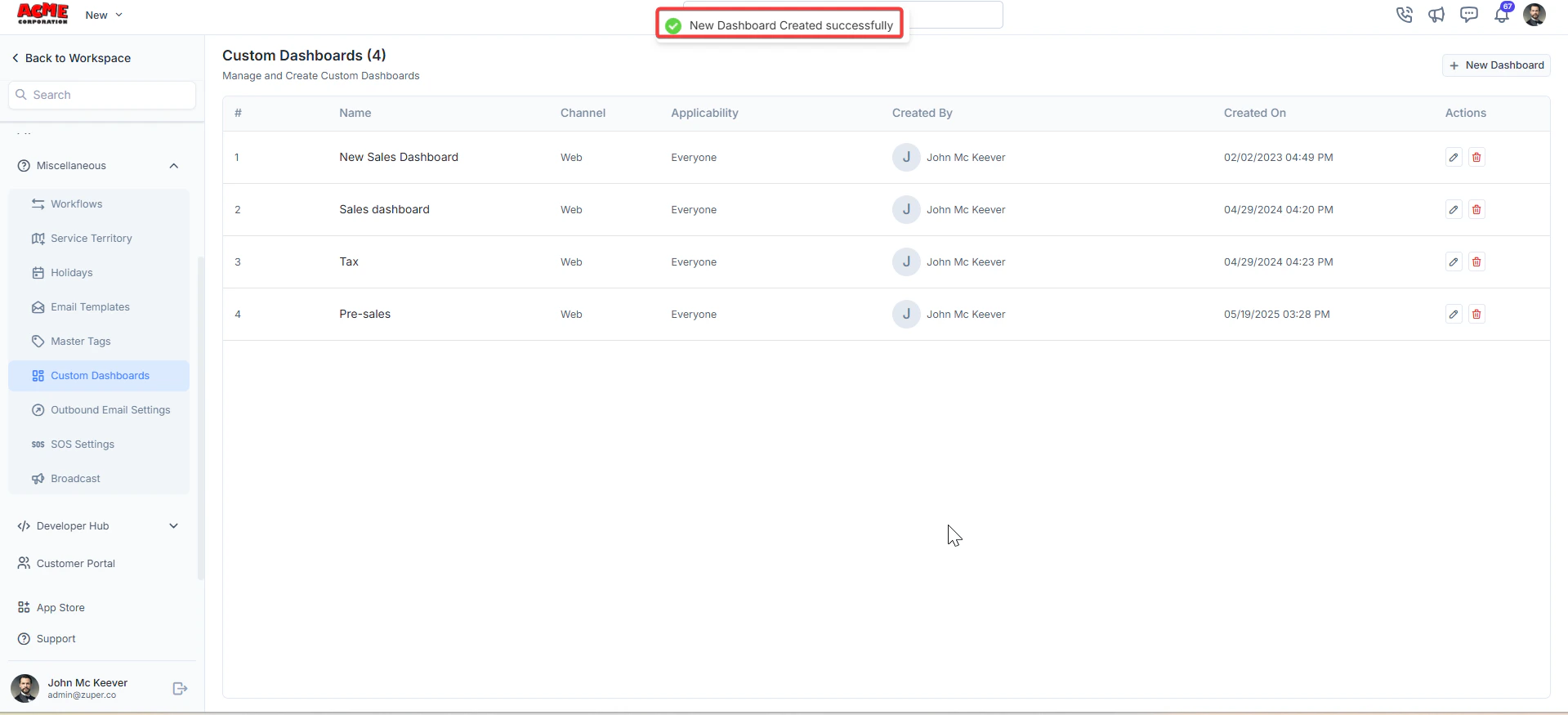Viewport: 1568px width, 715px height.
Task: Click the Service Territory map icon
Action: click(x=38, y=239)
